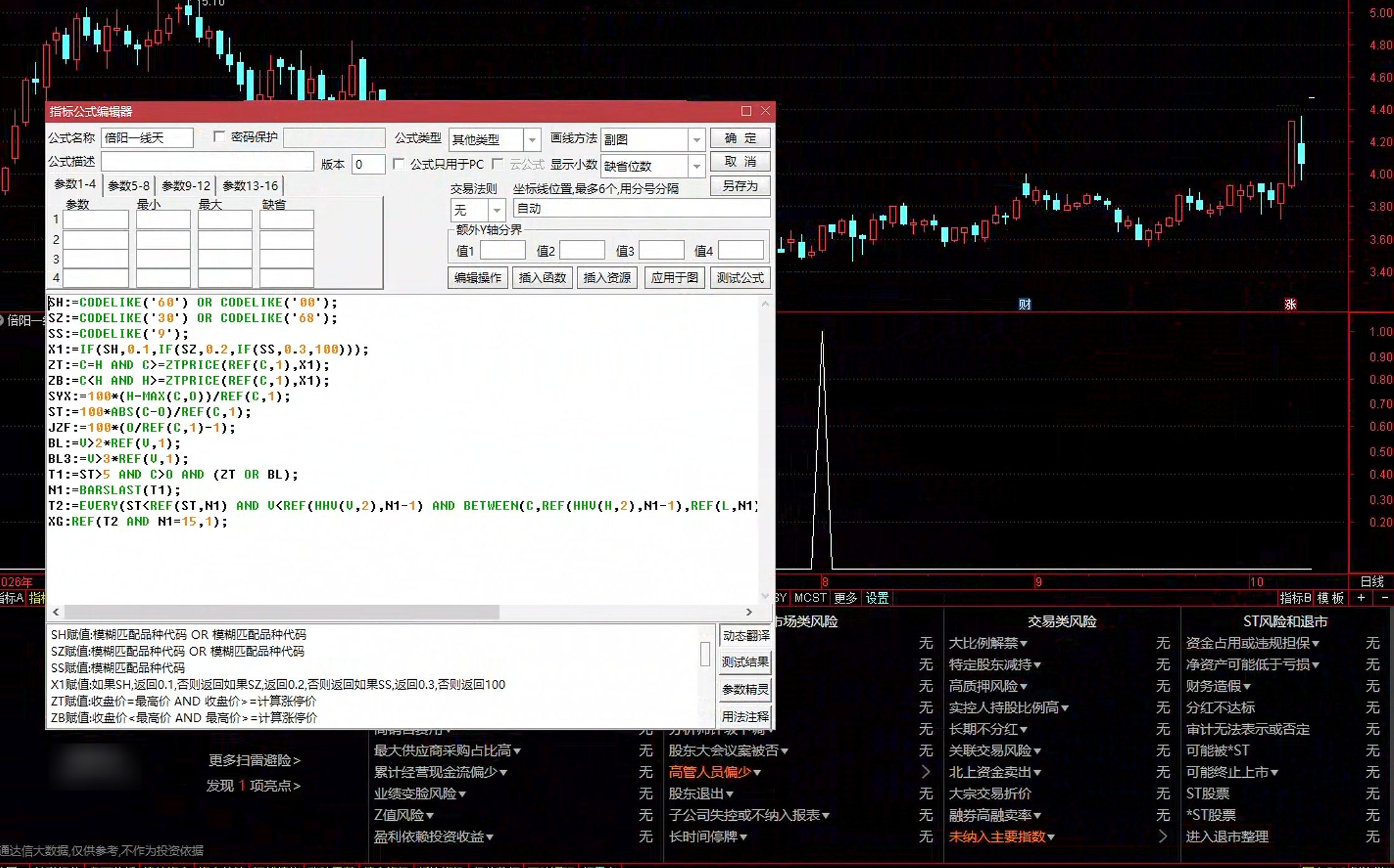Switch to the 参数9-12 tab
The image size is (1394, 868).
[x=186, y=186]
